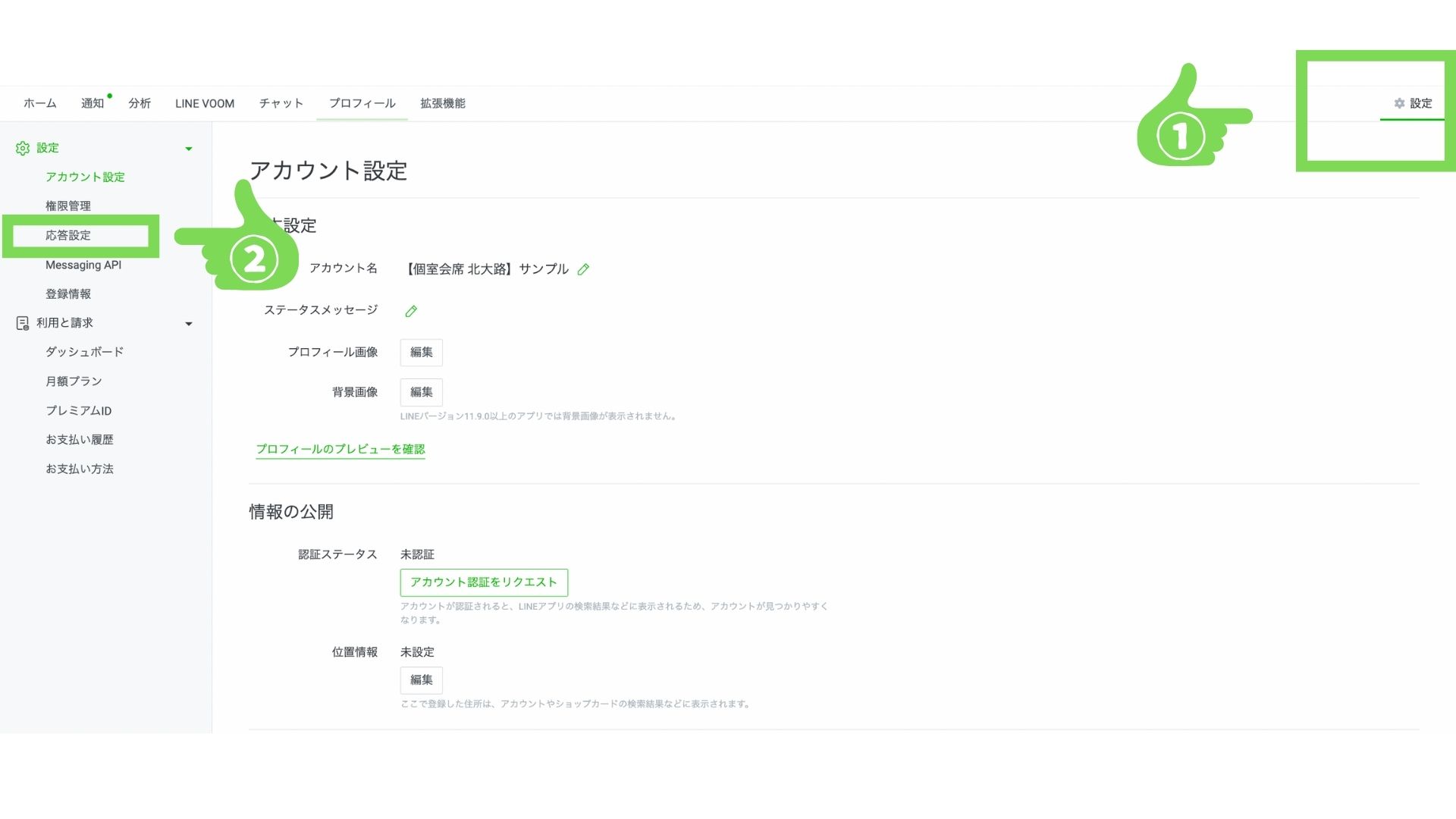The width and height of the screenshot is (1456, 819).
Task: Select the 拡張機能 tab
Action: click(443, 103)
